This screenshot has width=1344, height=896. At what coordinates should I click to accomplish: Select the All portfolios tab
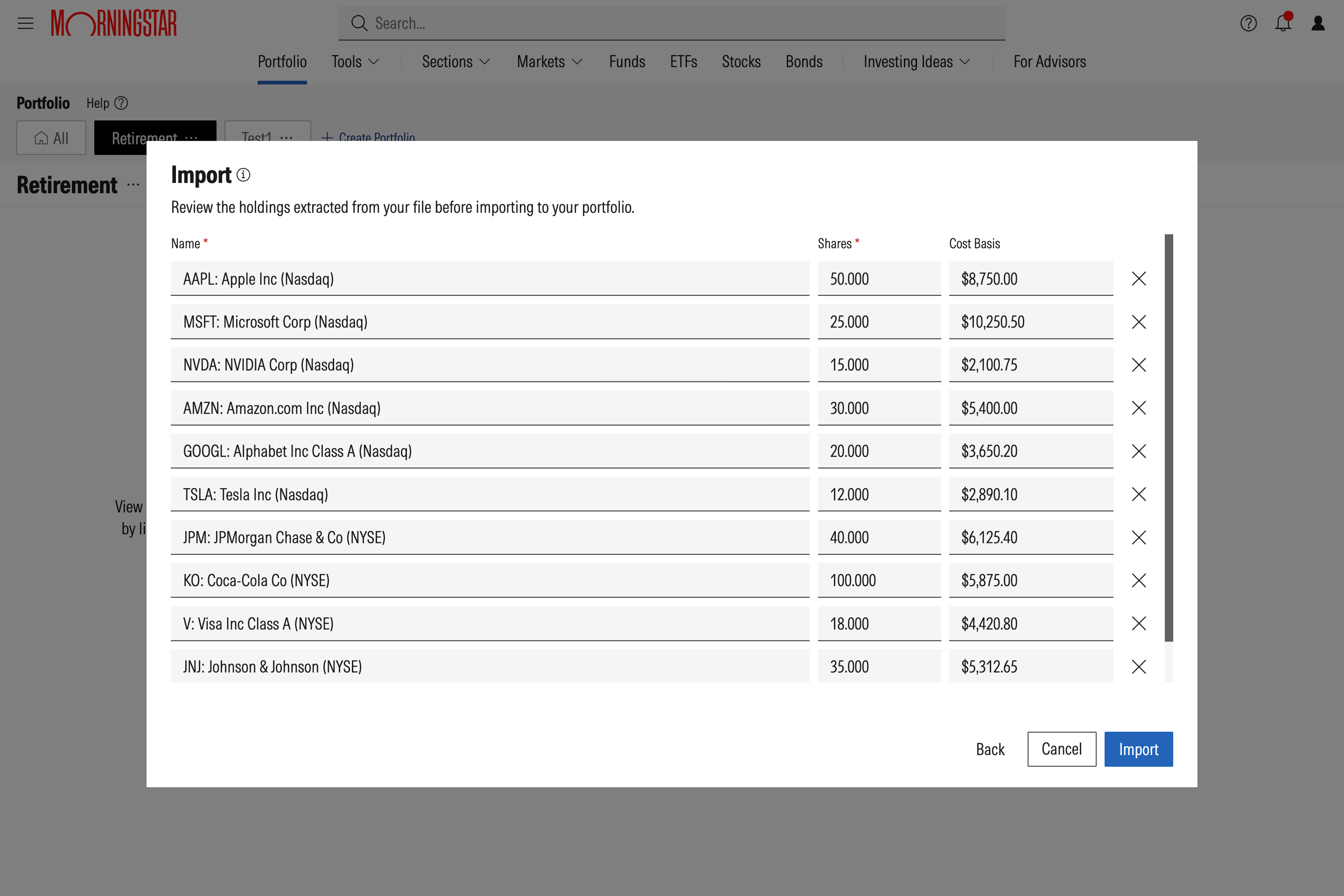tap(51, 138)
